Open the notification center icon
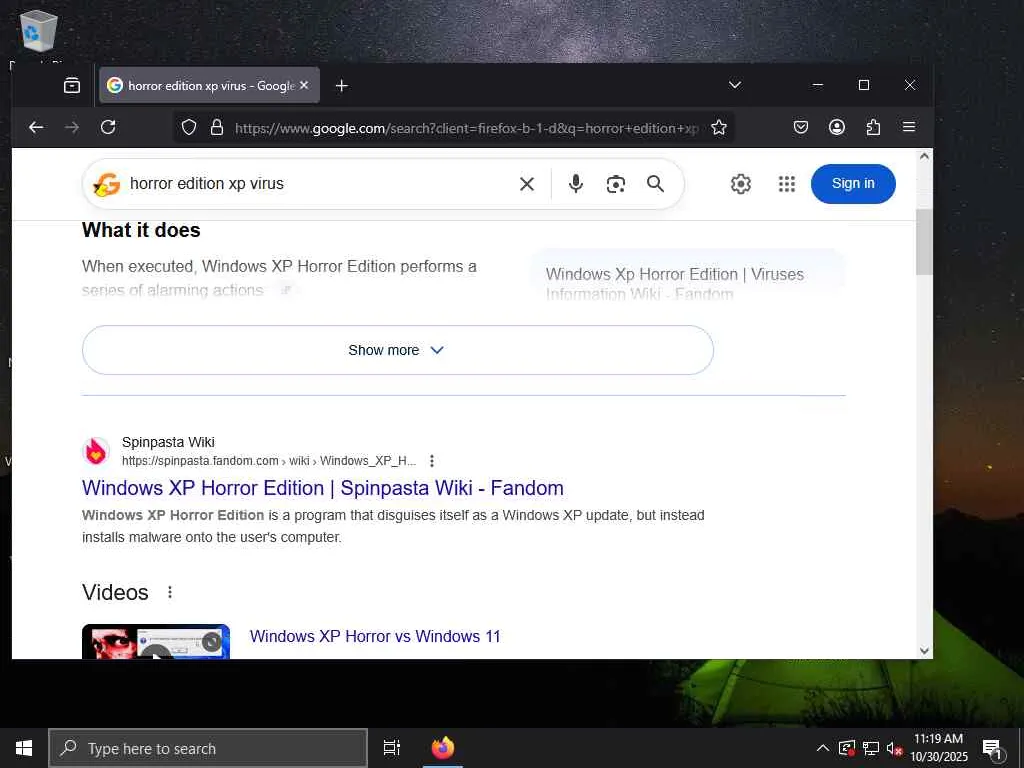Screen dimensions: 1024x768 [x=993, y=748]
